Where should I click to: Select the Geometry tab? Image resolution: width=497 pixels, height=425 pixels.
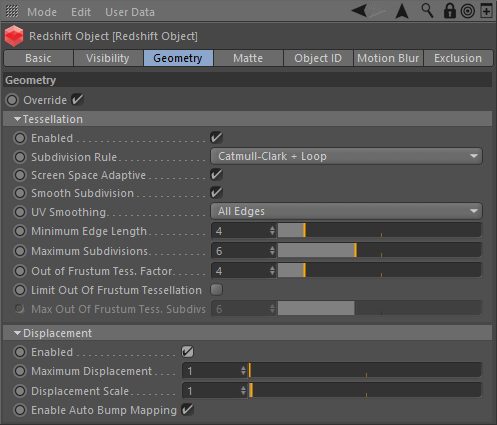(178, 58)
